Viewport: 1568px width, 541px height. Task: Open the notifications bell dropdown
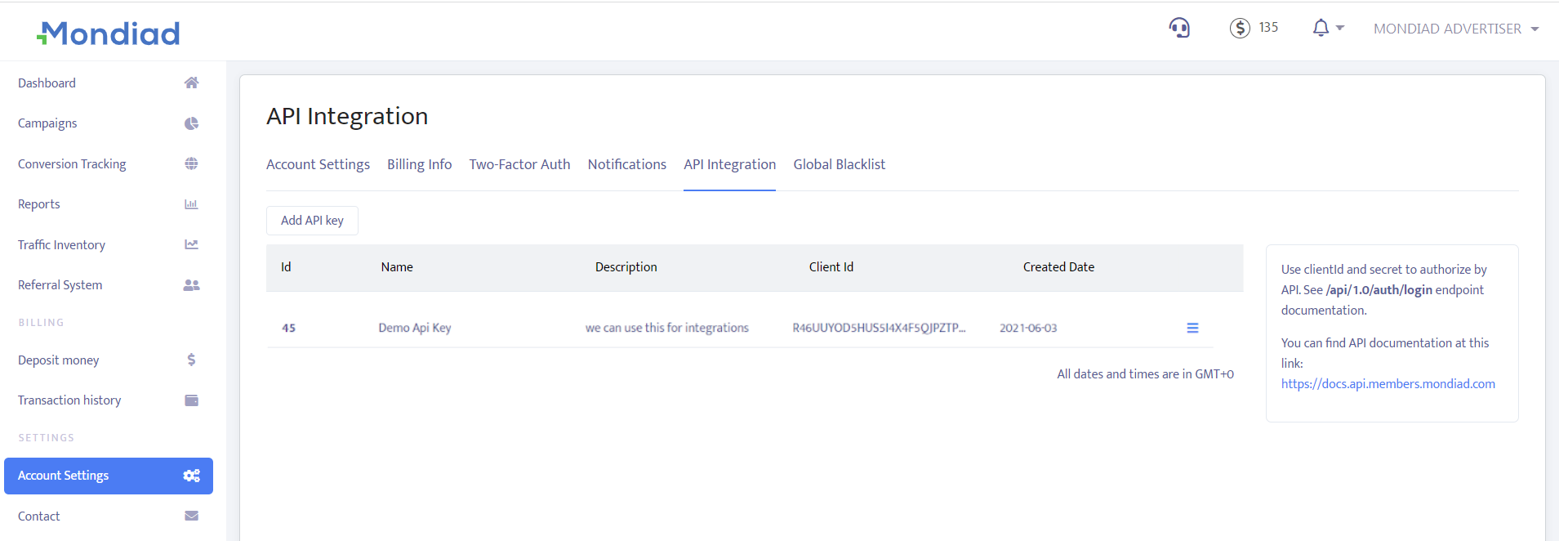1326,29
